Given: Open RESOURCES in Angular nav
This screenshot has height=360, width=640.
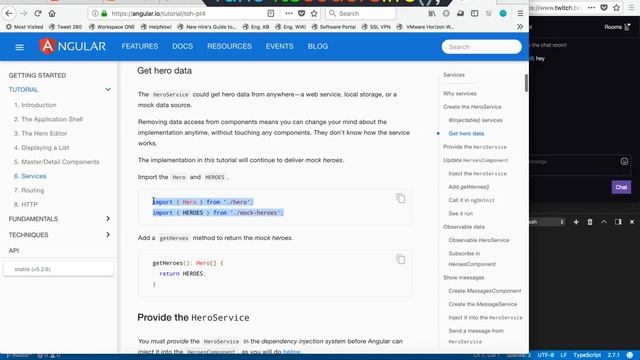Looking at the screenshot, I should [x=229, y=46].
